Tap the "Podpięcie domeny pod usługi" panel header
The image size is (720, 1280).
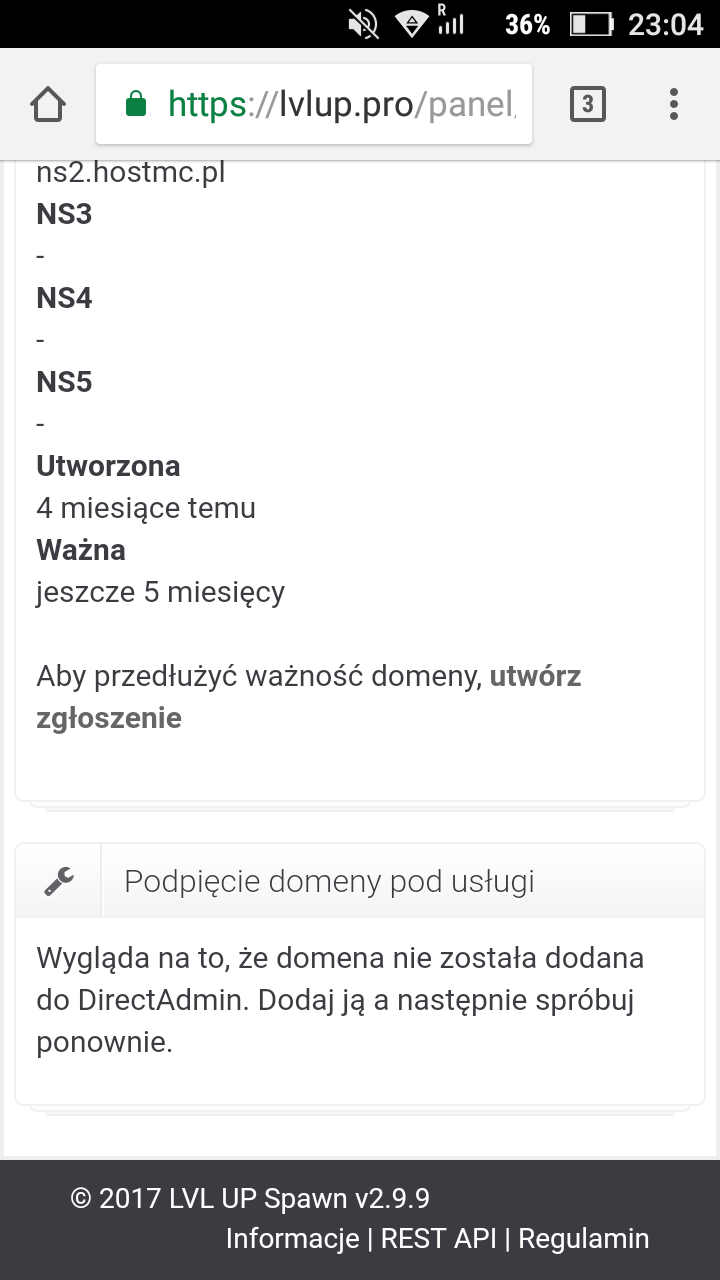click(x=329, y=882)
